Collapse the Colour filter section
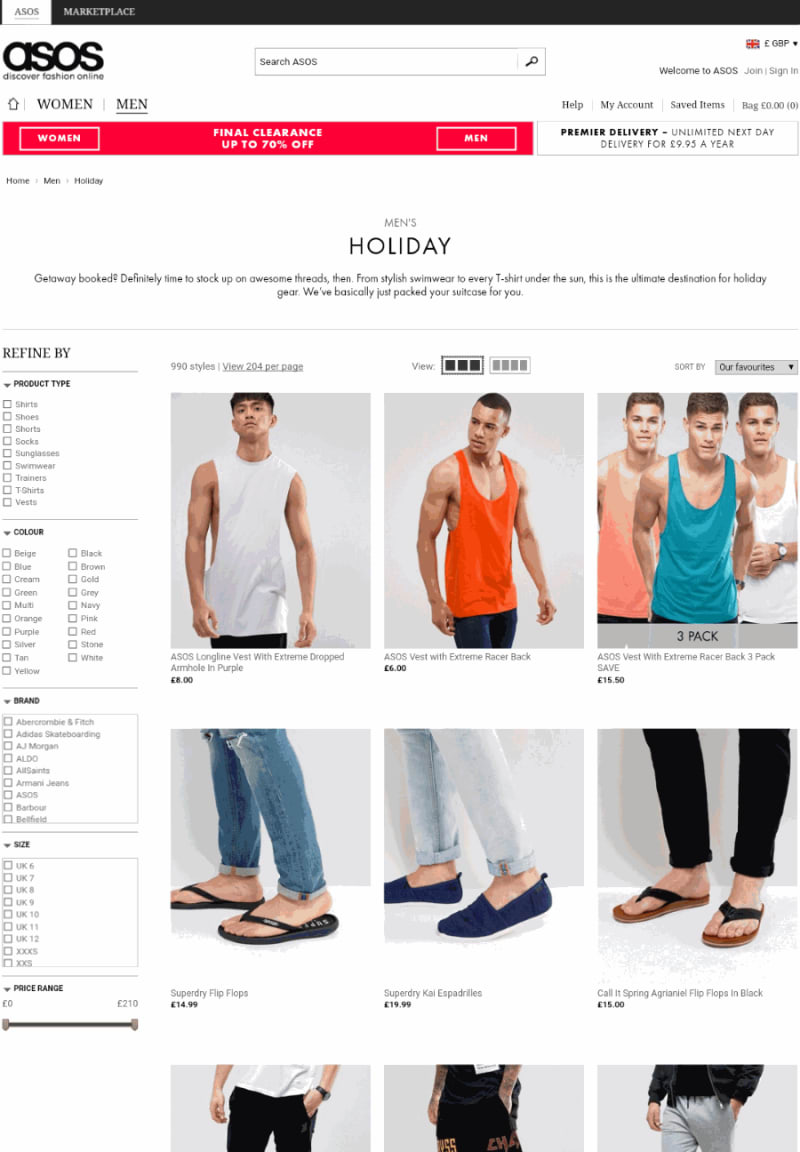 tap(7, 533)
